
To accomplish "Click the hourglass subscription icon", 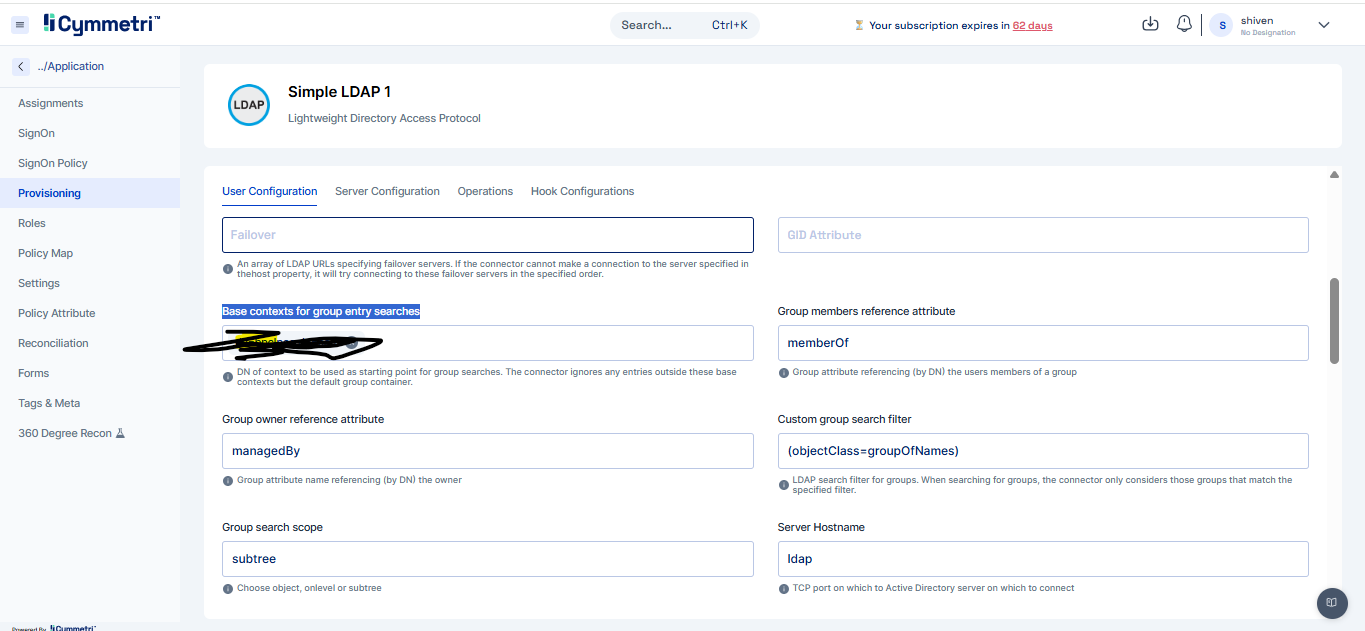I will pyautogui.click(x=859, y=26).
